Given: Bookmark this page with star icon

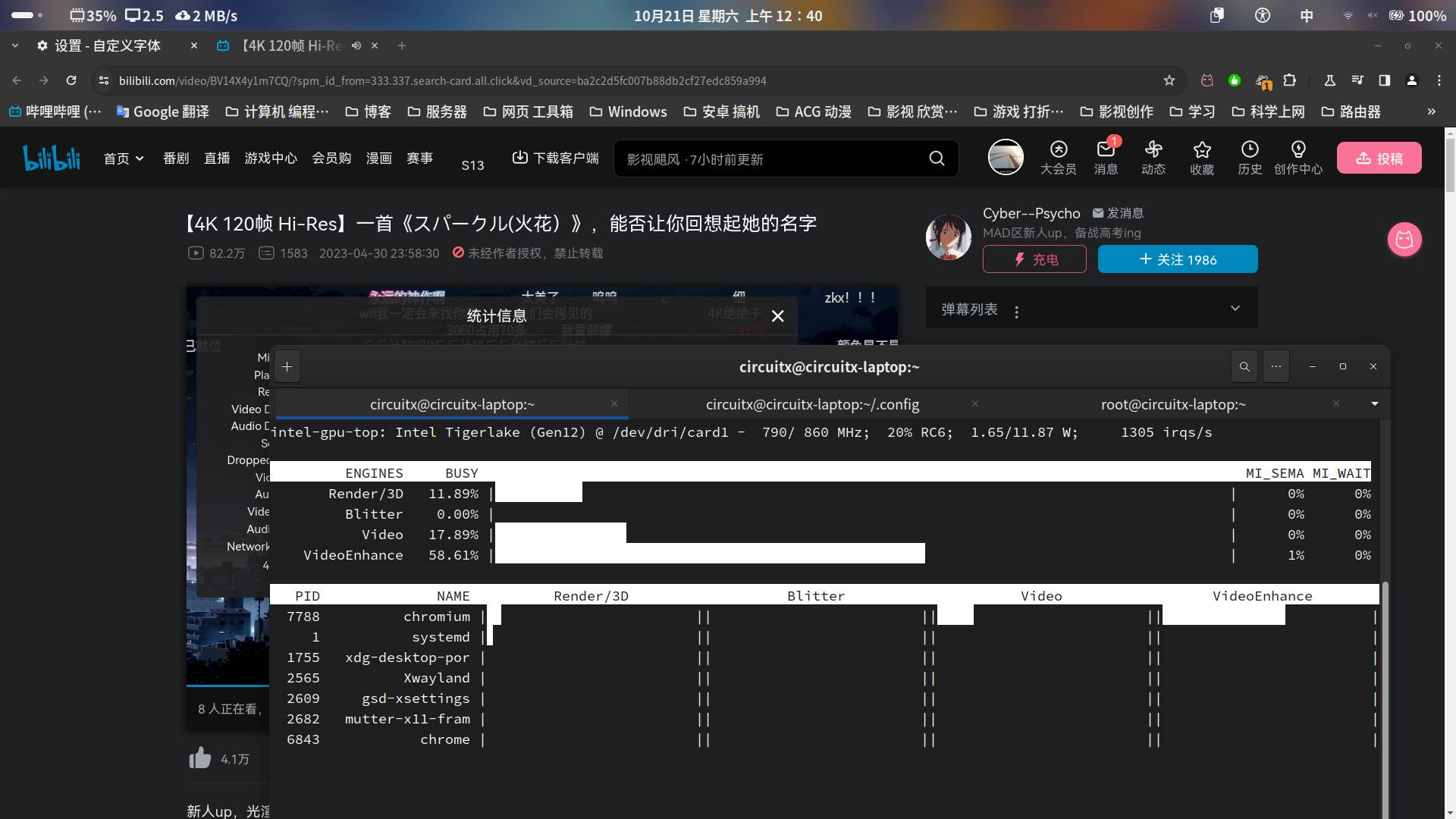Looking at the screenshot, I should (x=1169, y=80).
